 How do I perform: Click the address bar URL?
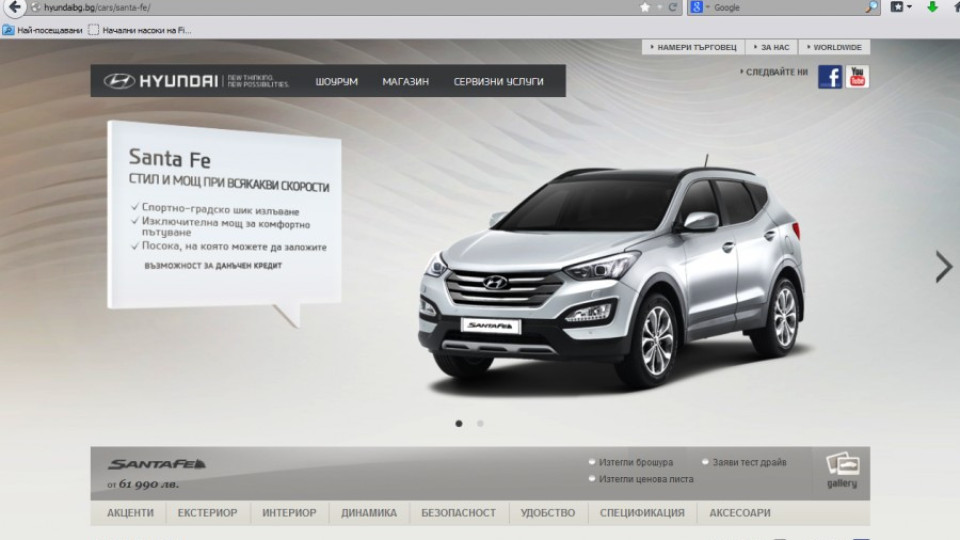point(97,7)
